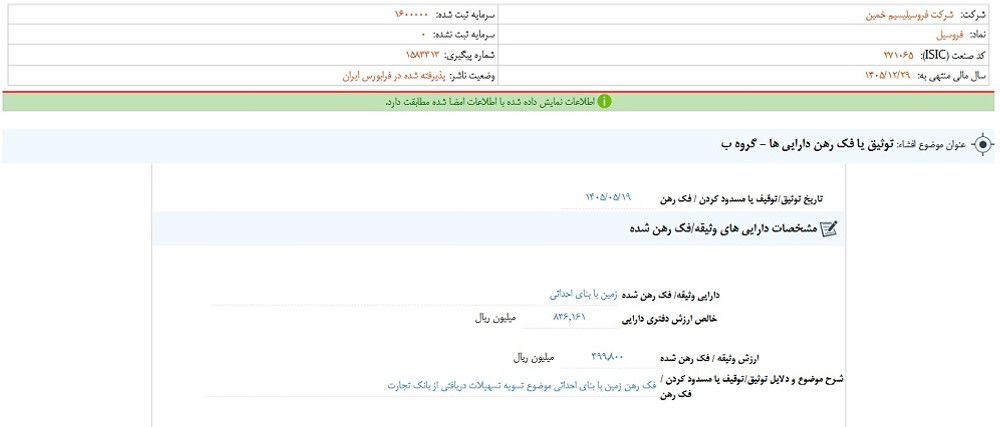Select the unregistered capital value ۰
This screenshot has height=427, width=1000.
[x=422, y=34]
